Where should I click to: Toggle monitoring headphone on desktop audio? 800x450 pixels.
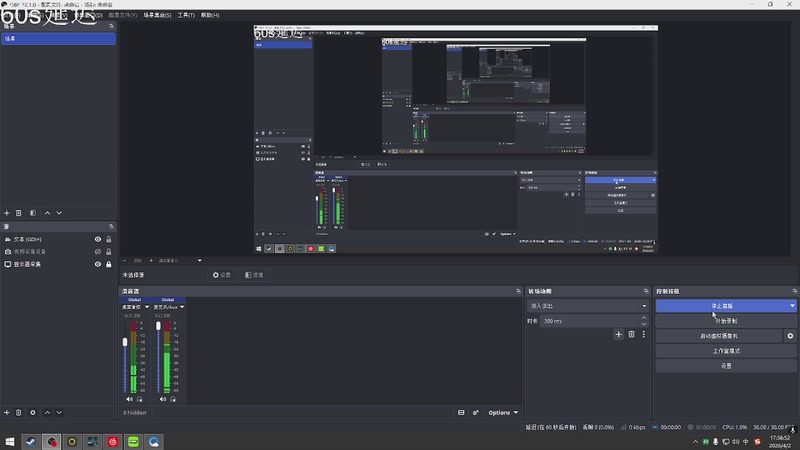[139, 399]
